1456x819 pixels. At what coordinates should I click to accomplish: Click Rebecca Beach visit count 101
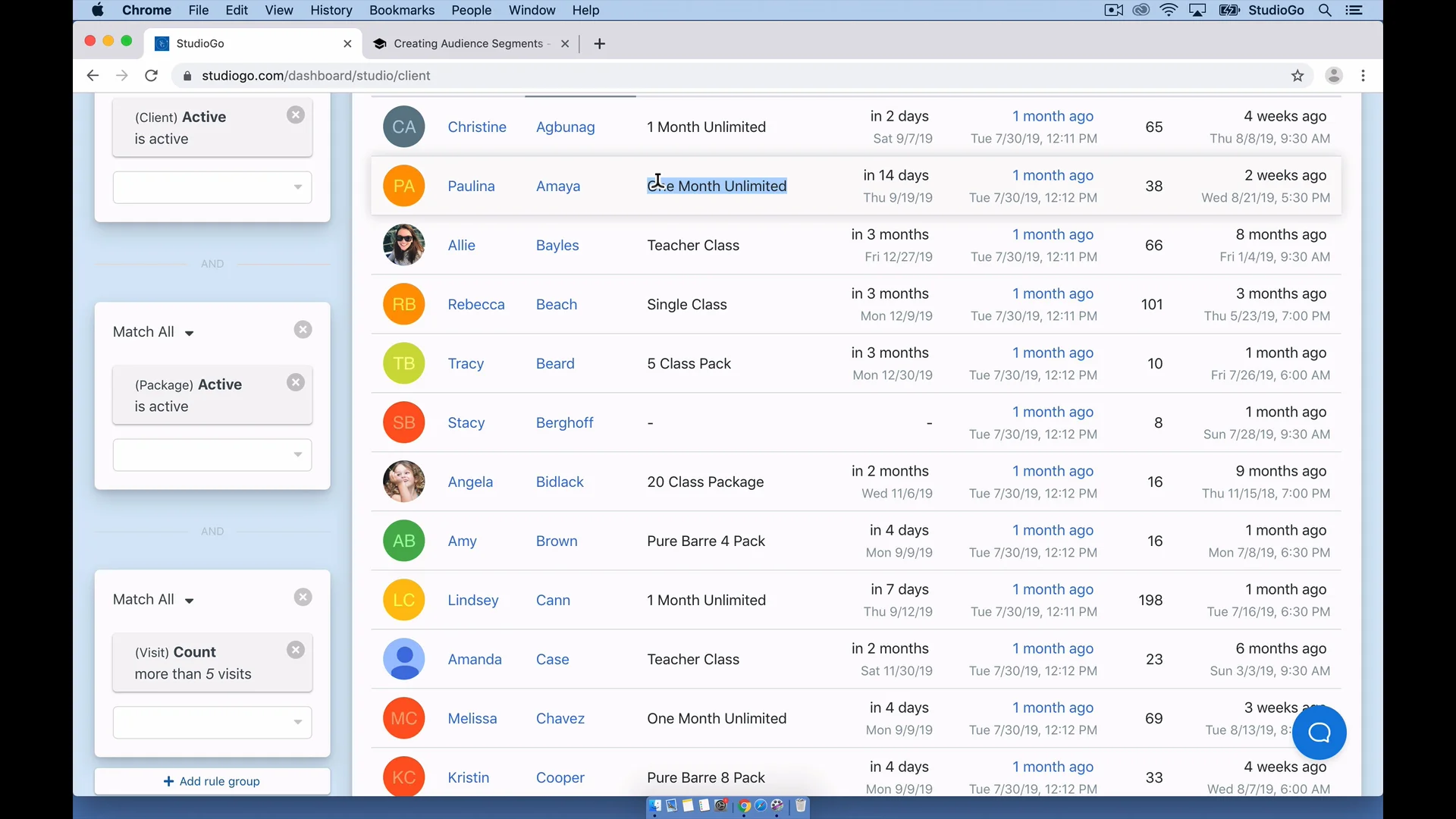tap(1152, 304)
